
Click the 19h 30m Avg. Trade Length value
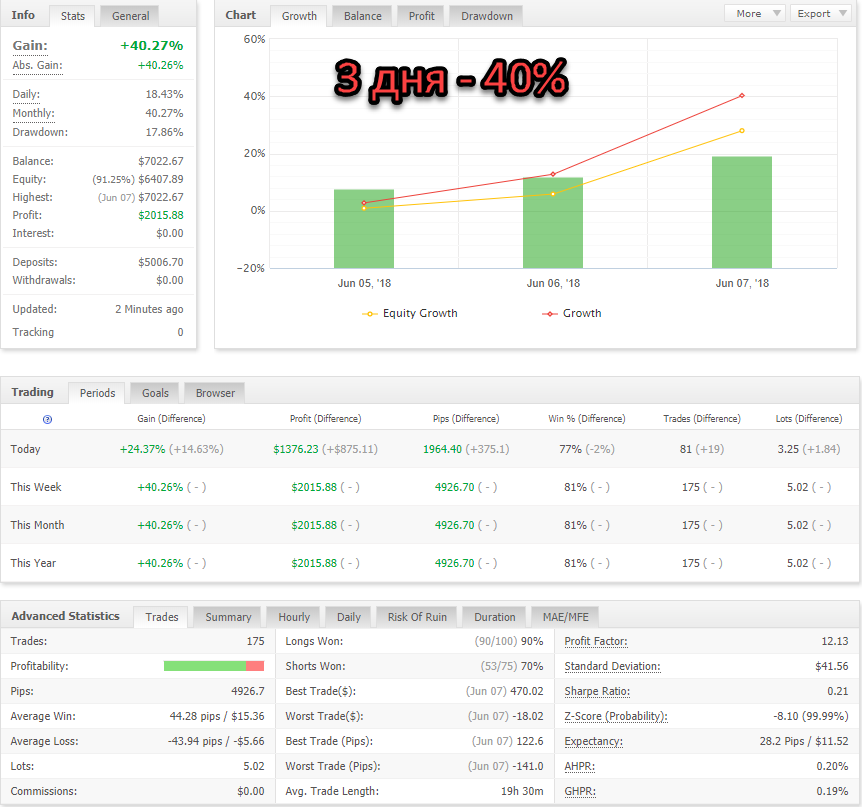tap(522, 792)
